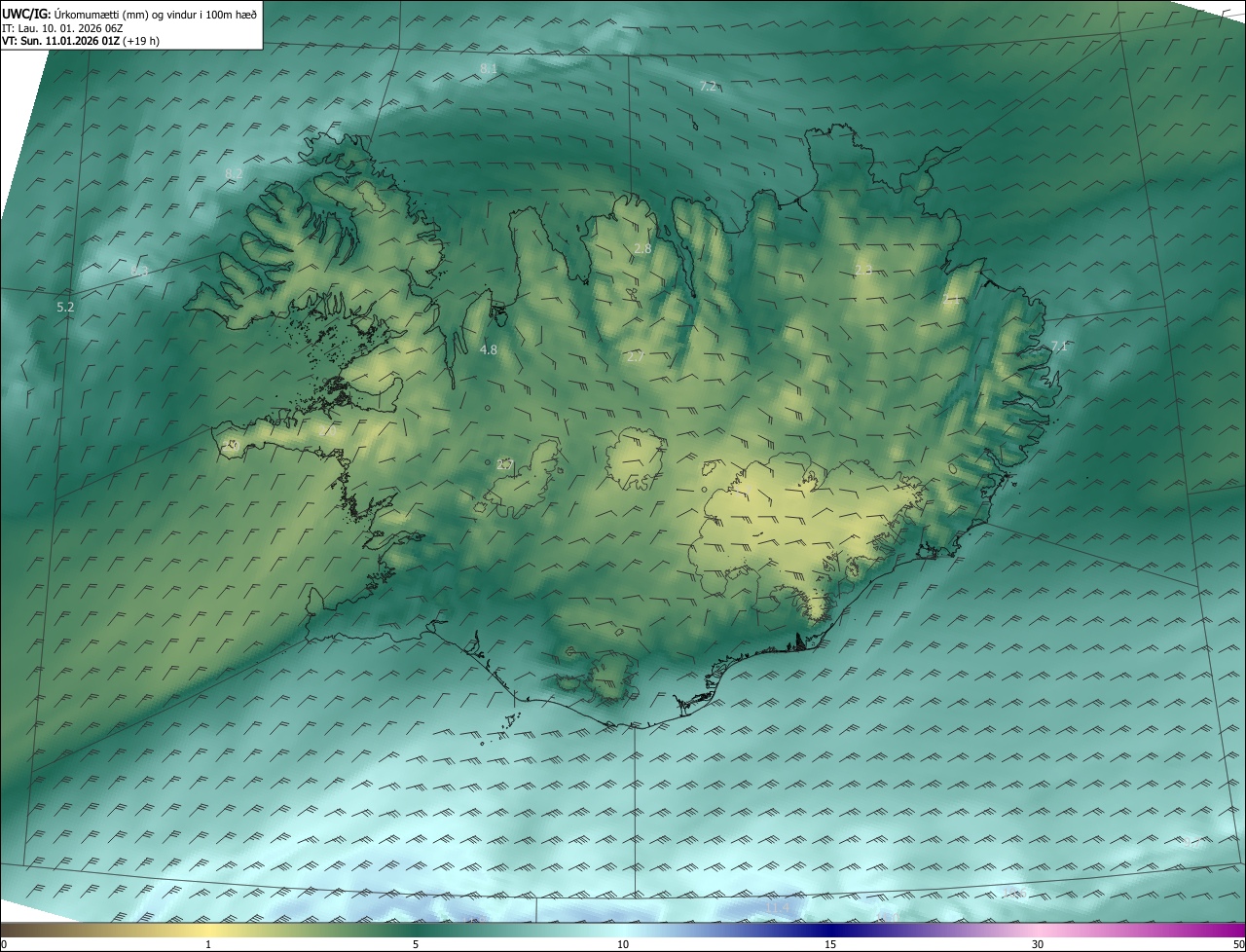The image size is (1246, 952).
Task: Pick the dark navy color above the 15 tick
Action: (830, 930)
